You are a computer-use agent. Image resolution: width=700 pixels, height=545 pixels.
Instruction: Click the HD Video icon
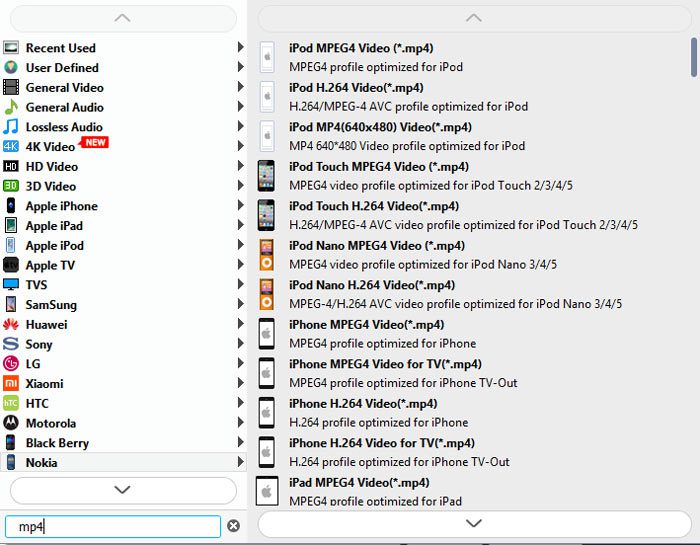[x=11, y=166]
